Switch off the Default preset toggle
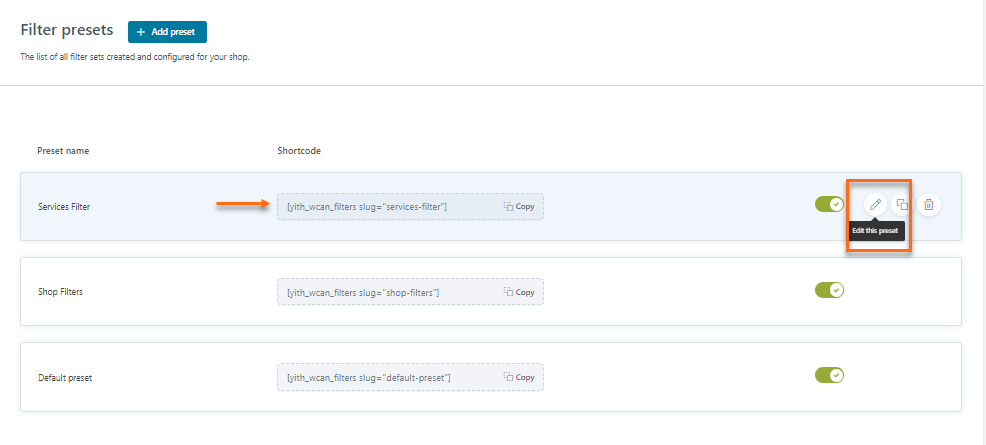986x445 pixels. 829,375
